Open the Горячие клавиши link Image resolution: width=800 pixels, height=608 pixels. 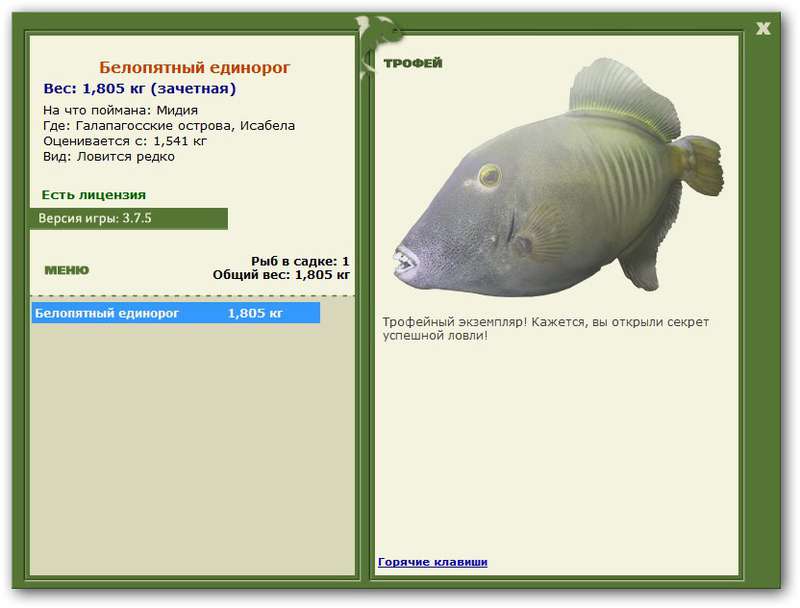[433, 562]
